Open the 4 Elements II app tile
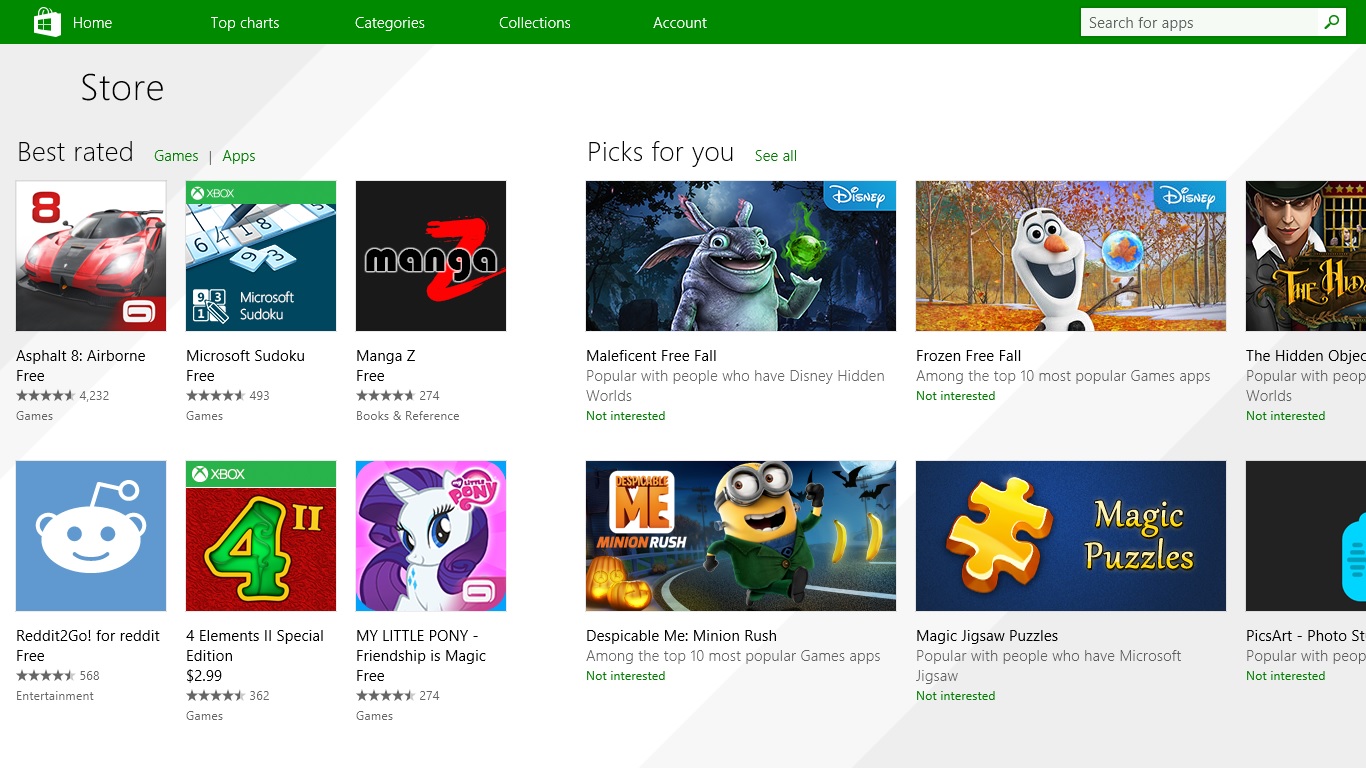The height and width of the screenshot is (768, 1366). (x=261, y=536)
